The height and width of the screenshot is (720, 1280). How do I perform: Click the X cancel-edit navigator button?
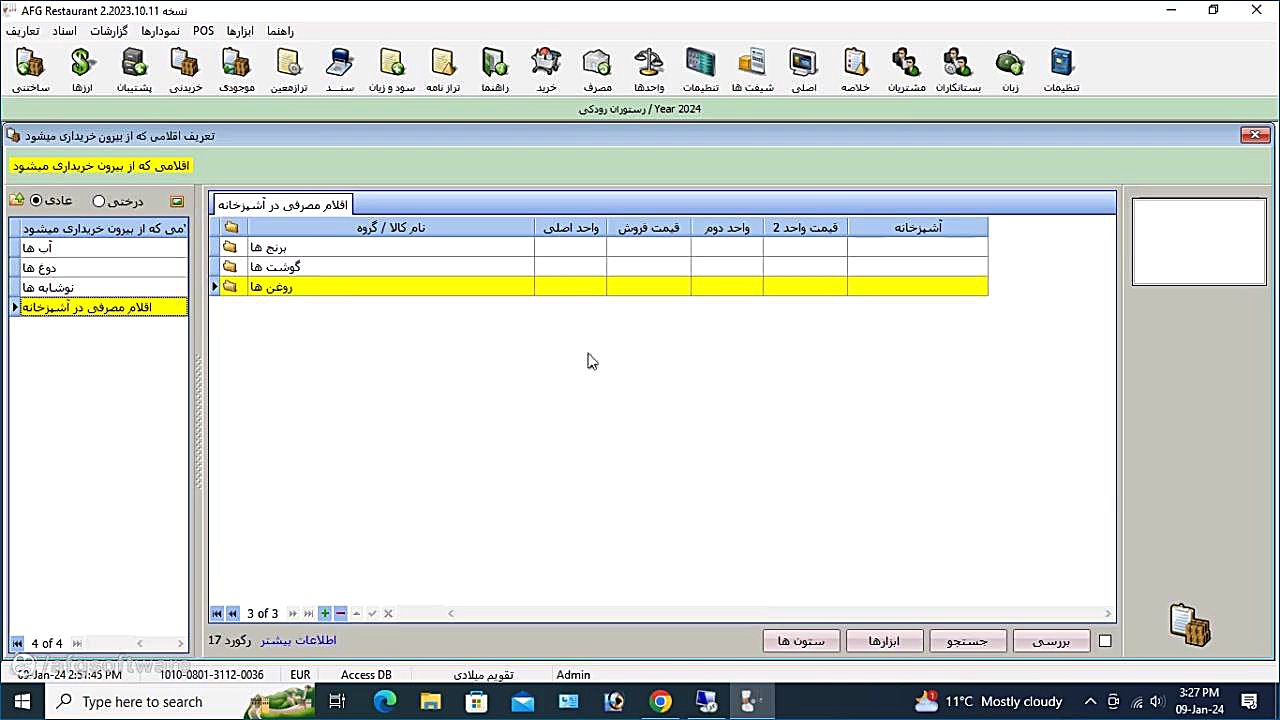388,613
